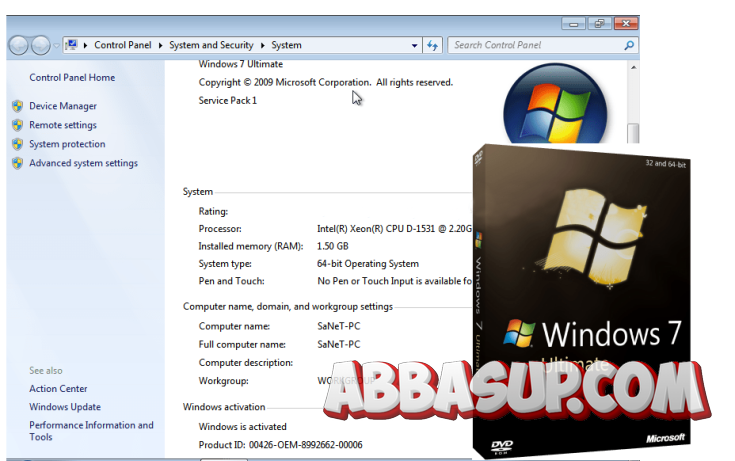Click scrollbar up arrow
Screen dimensions: 735x461
(x=633, y=68)
